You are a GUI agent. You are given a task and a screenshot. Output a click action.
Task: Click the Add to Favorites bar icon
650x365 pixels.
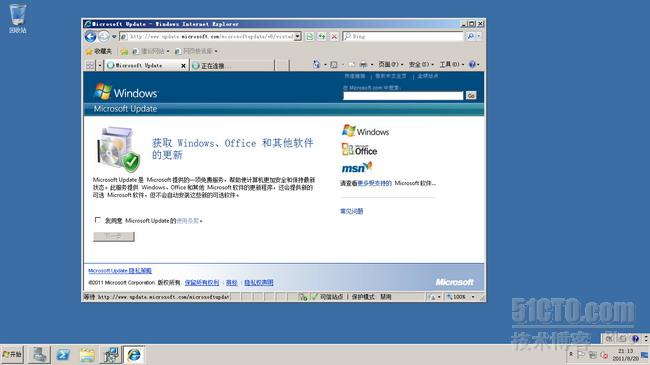[124, 51]
